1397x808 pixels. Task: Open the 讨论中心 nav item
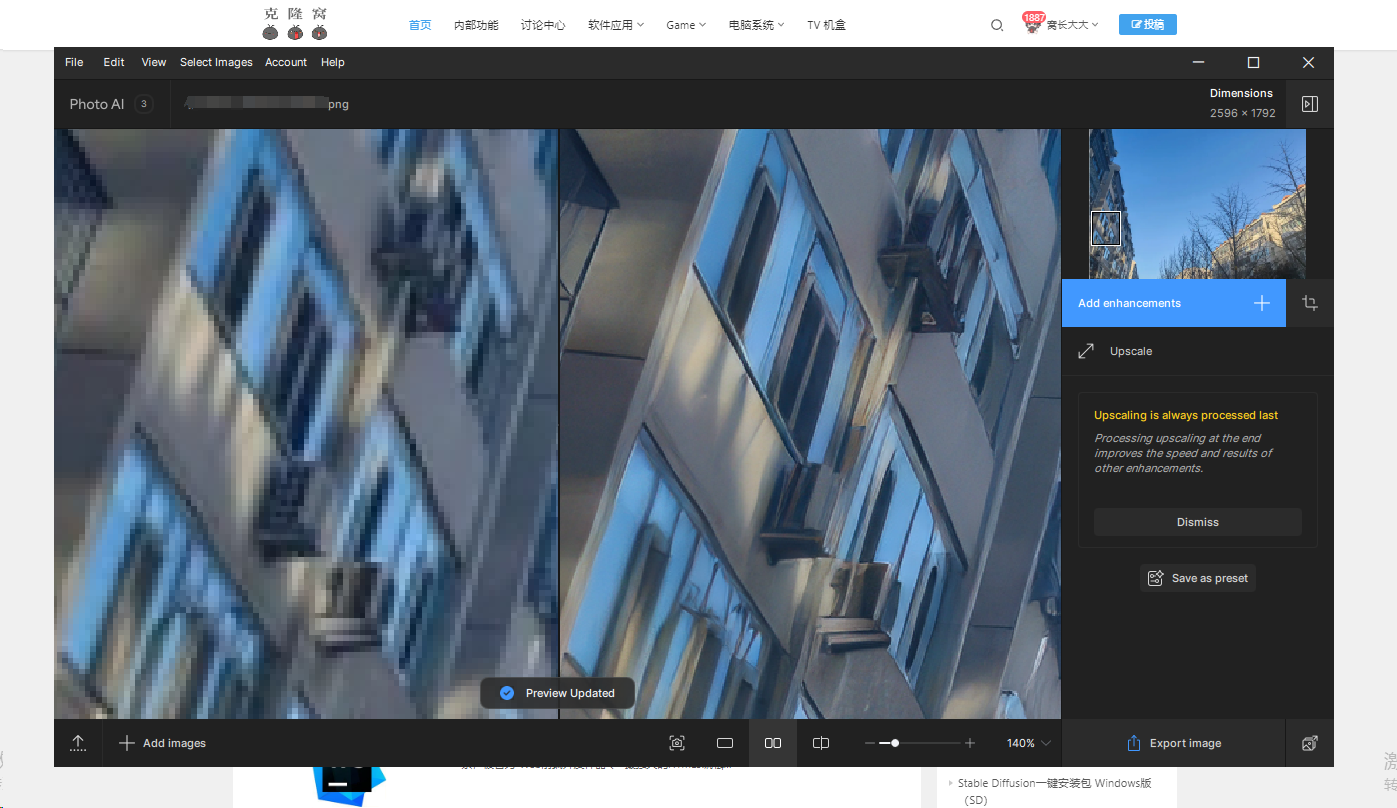click(543, 25)
